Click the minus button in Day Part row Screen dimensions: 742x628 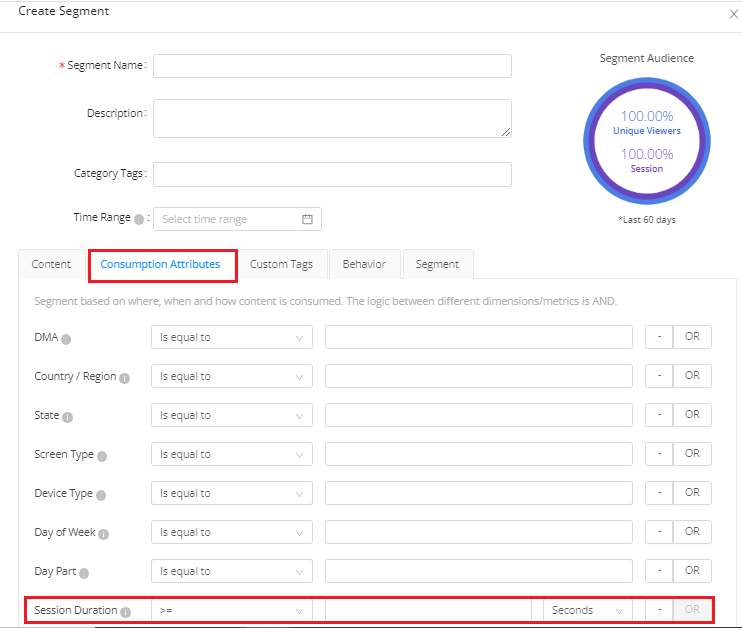[x=659, y=571]
